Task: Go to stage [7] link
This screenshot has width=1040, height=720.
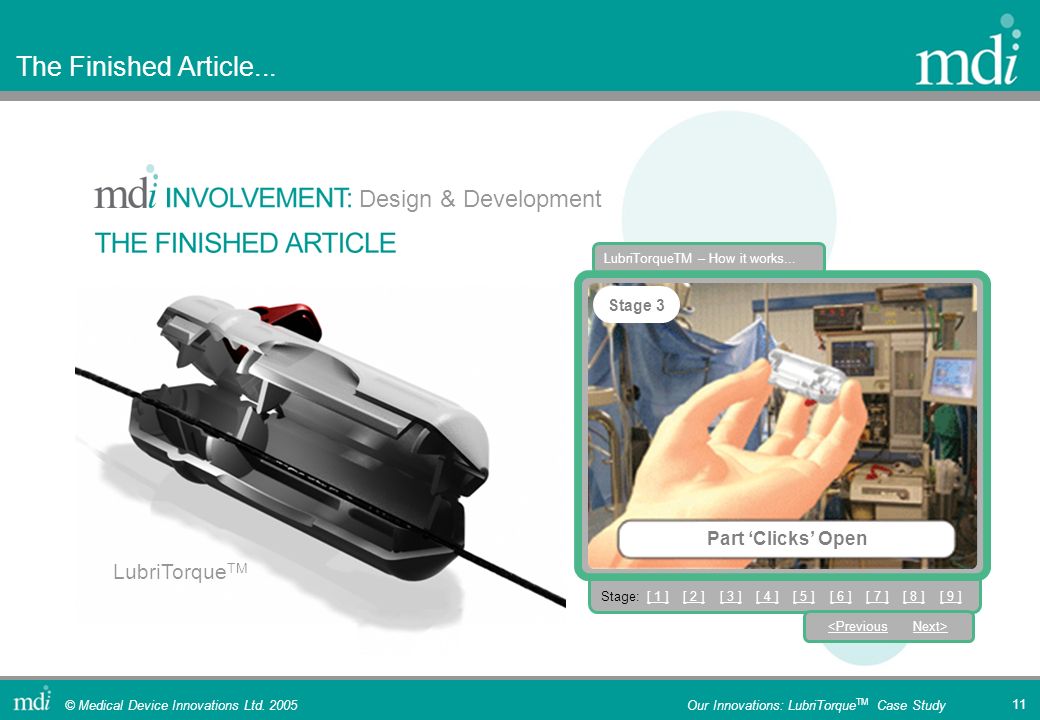Action: (x=877, y=596)
